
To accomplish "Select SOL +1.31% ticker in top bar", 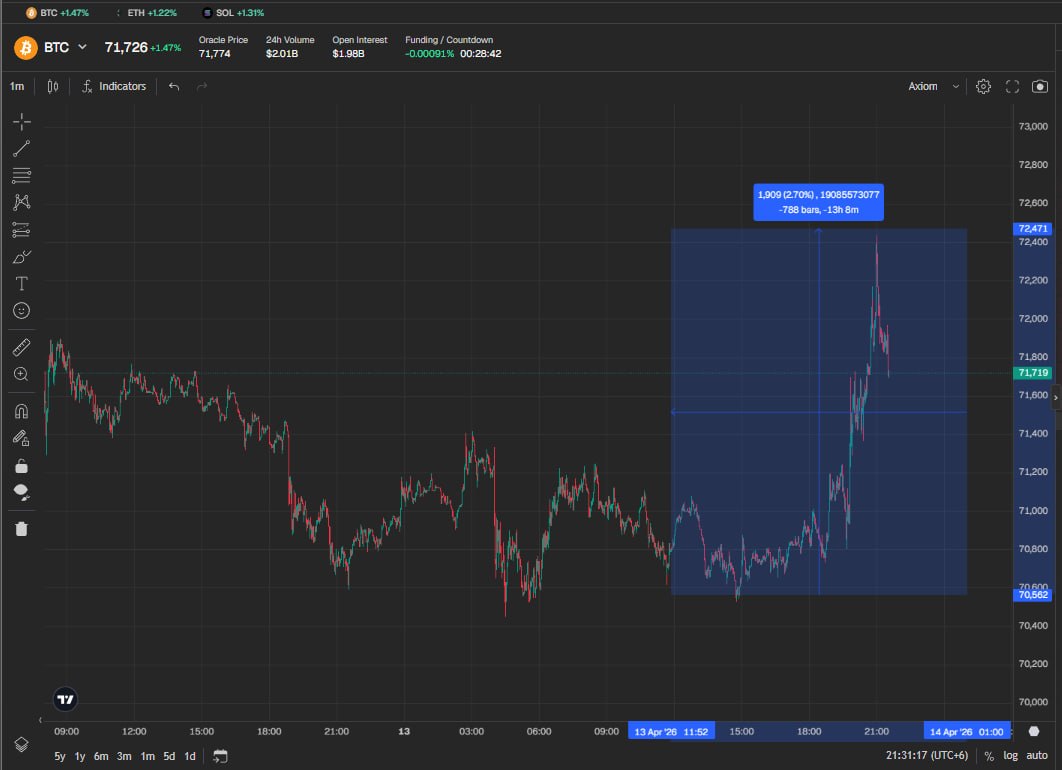I will (233, 13).
